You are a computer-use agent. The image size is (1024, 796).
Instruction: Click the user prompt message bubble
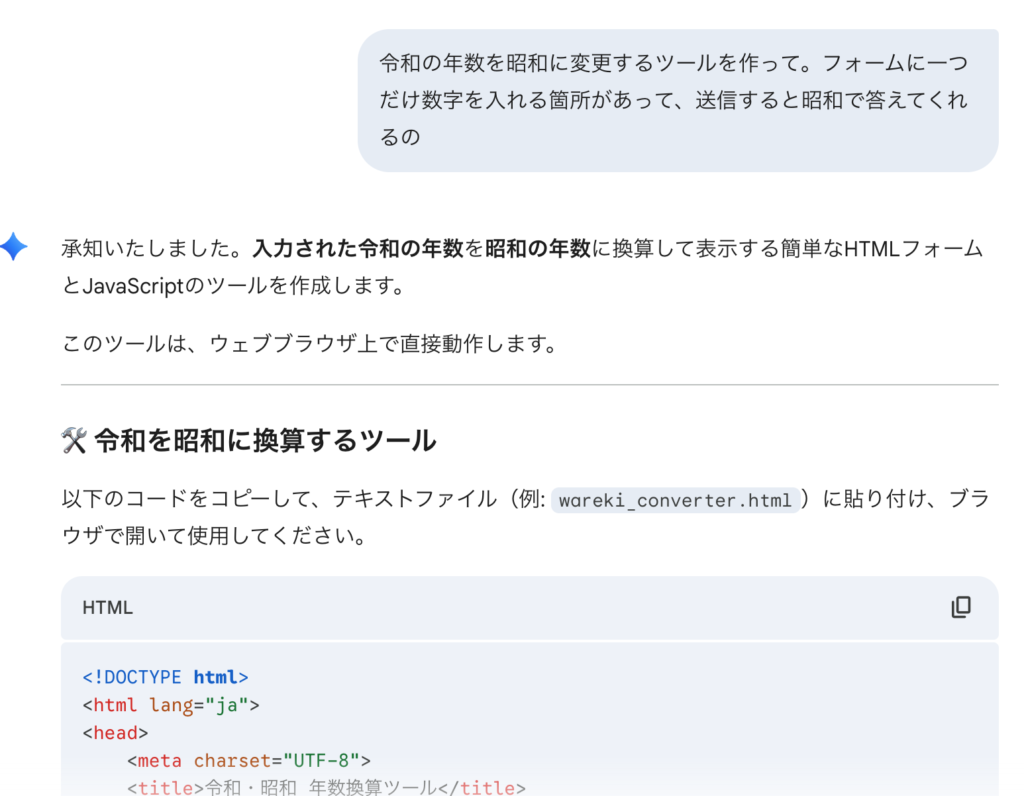[677, 100]
